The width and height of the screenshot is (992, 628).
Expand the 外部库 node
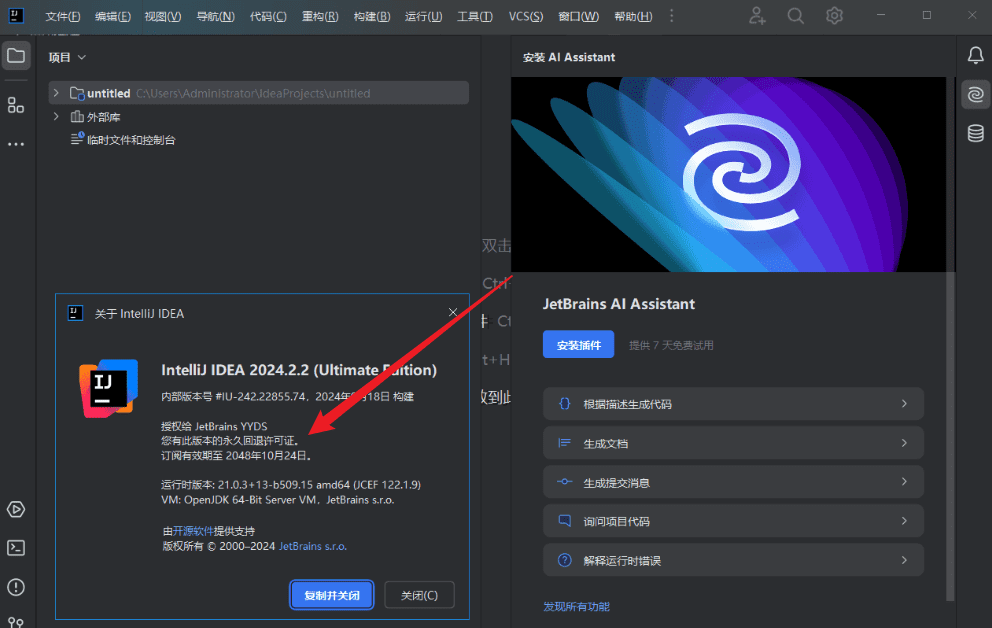56,116
